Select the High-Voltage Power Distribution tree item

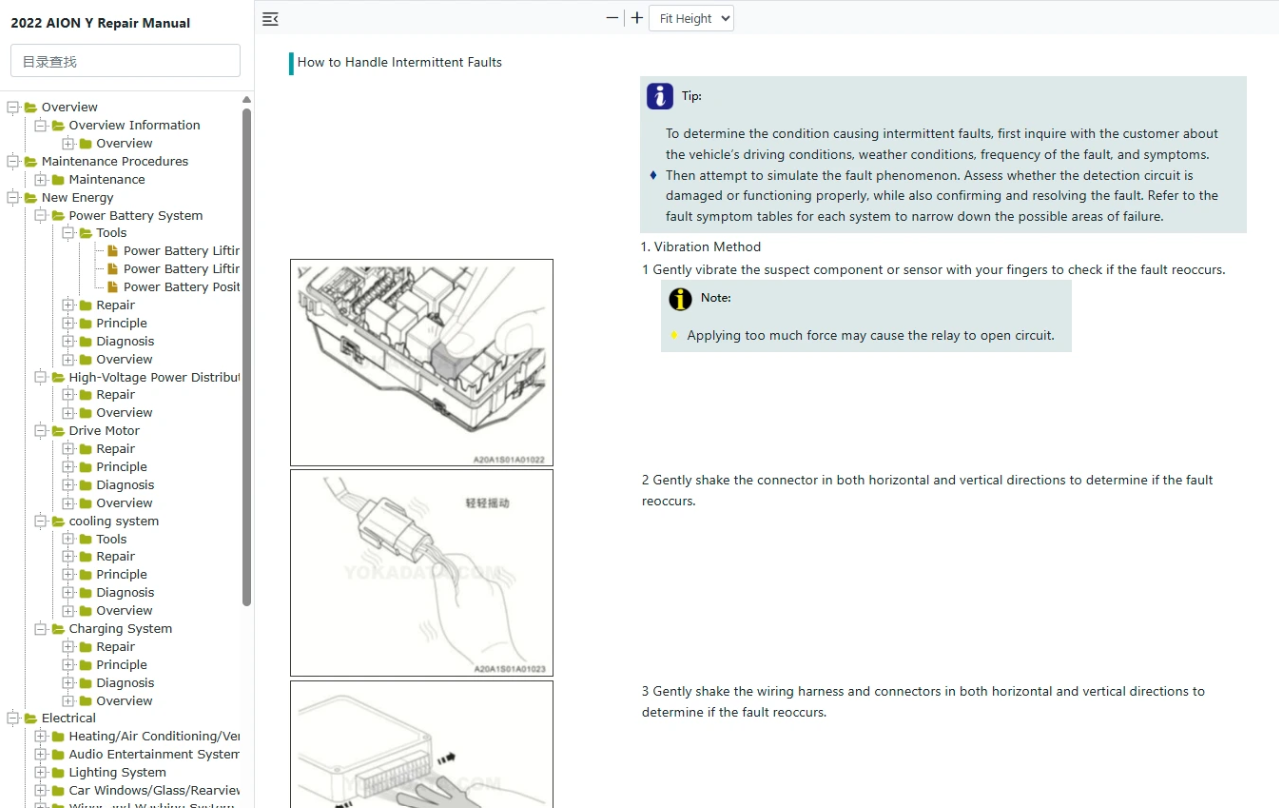[154, 377]
